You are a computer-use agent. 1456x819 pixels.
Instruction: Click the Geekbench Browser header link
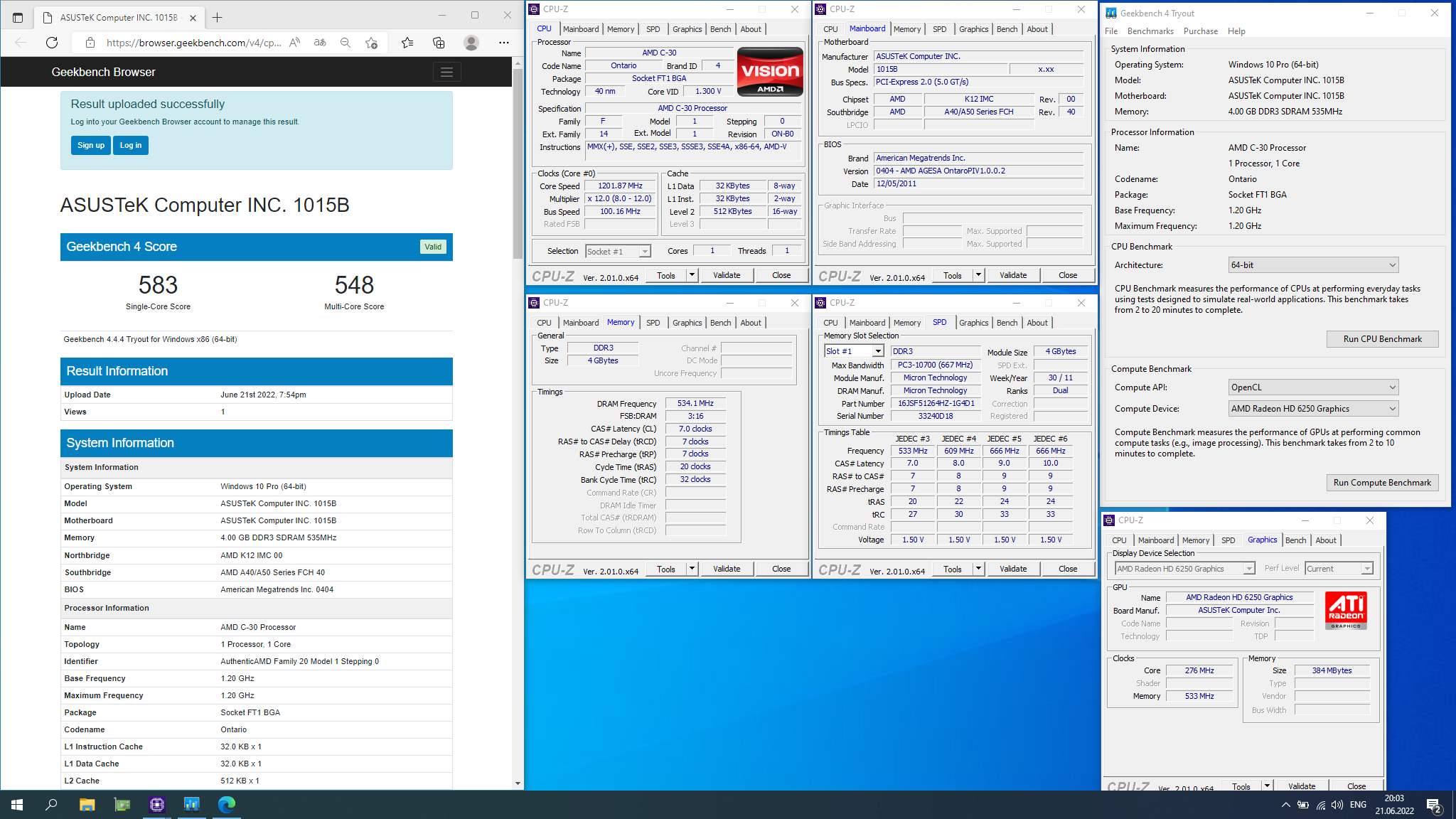click(103, 72)
